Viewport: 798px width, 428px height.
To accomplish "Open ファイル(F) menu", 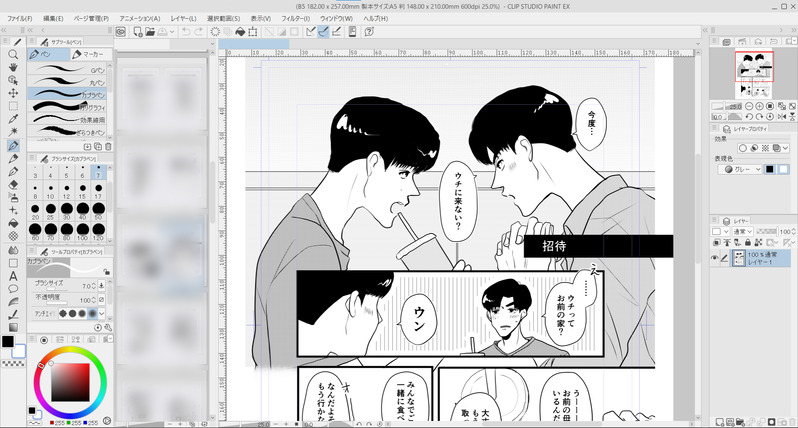I will pyautogui.click(x=20, y=18).
